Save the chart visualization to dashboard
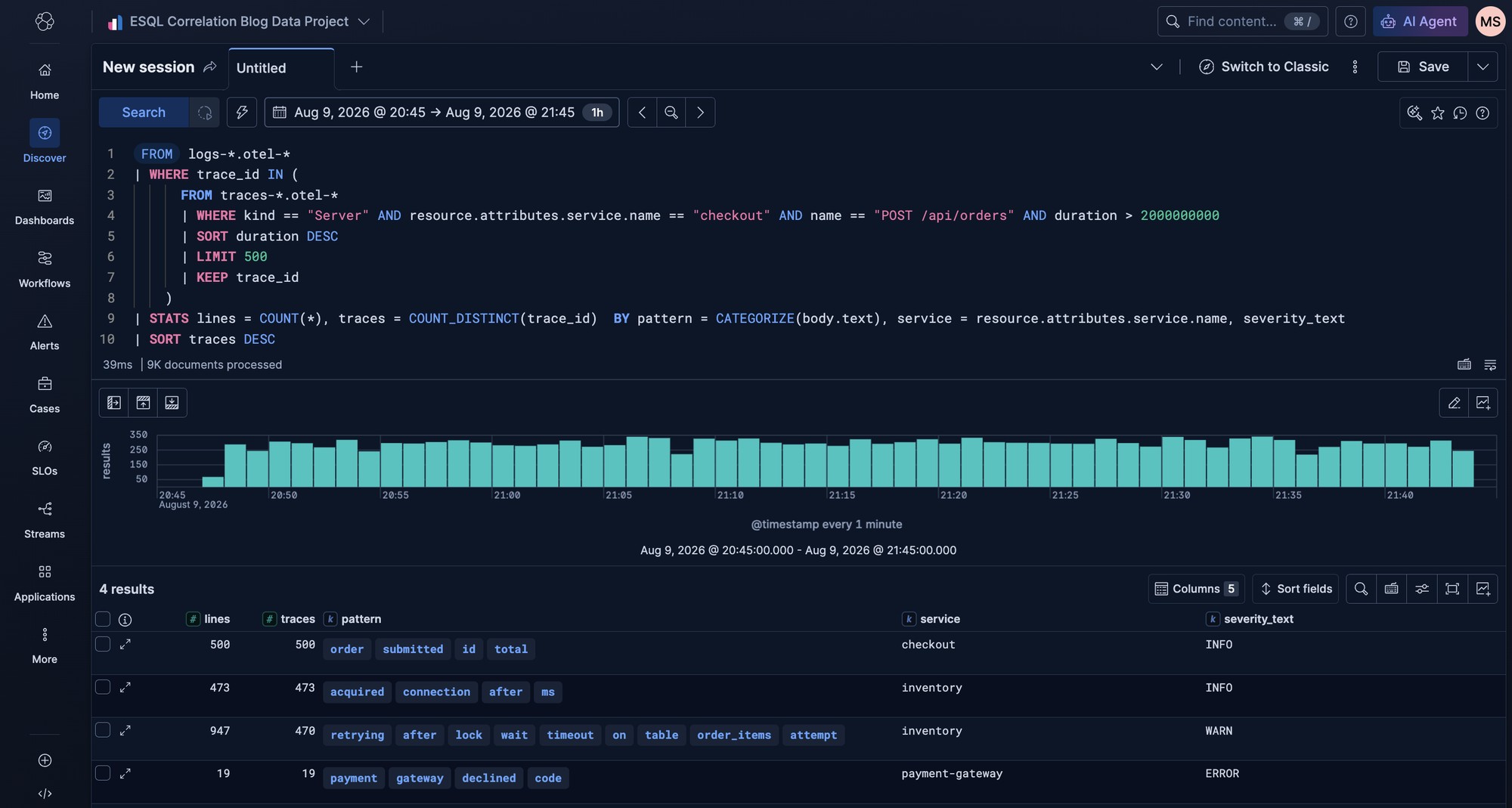The image size is (1512, 808). pyautogui.click(x=1483, y=403)
